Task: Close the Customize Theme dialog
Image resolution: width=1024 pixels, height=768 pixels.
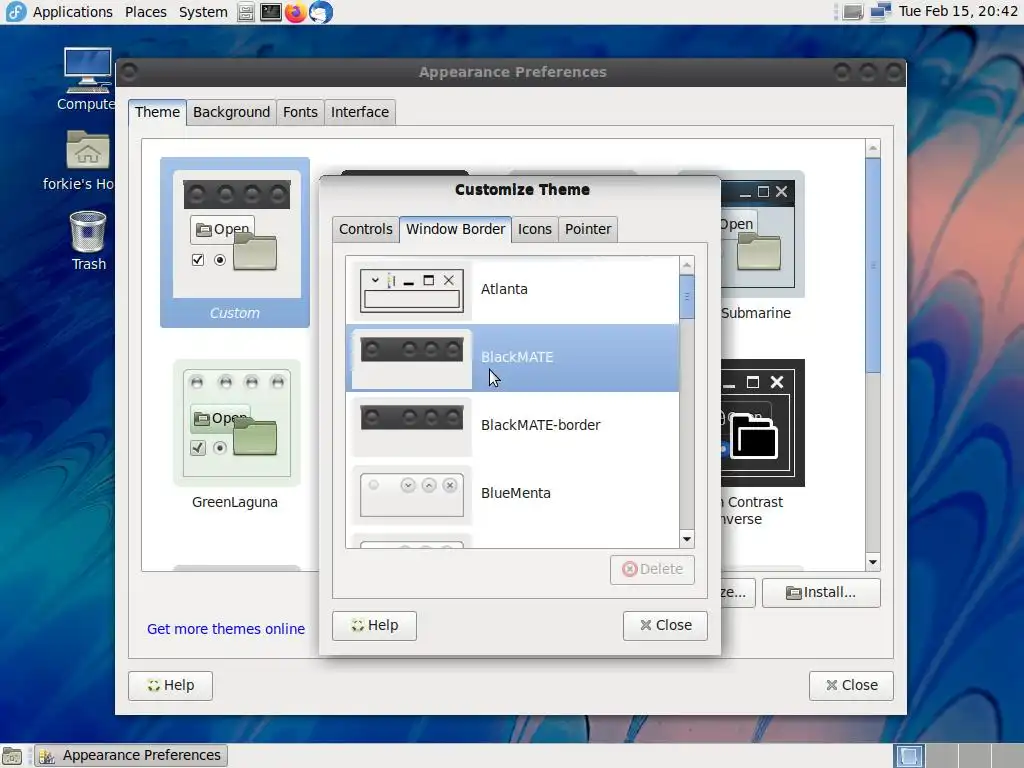Action: point(665,626)
